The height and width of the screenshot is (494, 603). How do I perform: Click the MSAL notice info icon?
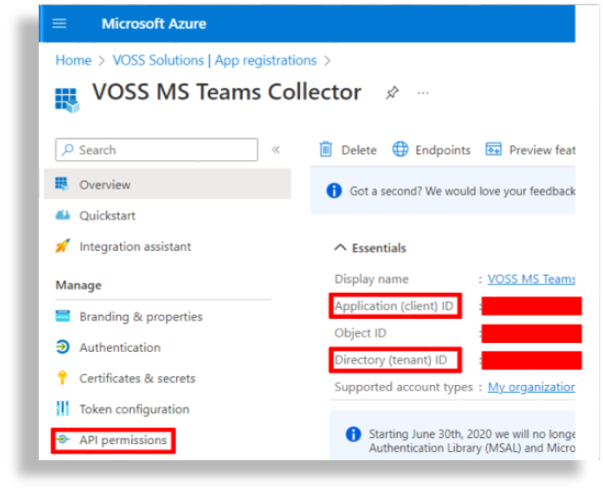tap(353, 434)
